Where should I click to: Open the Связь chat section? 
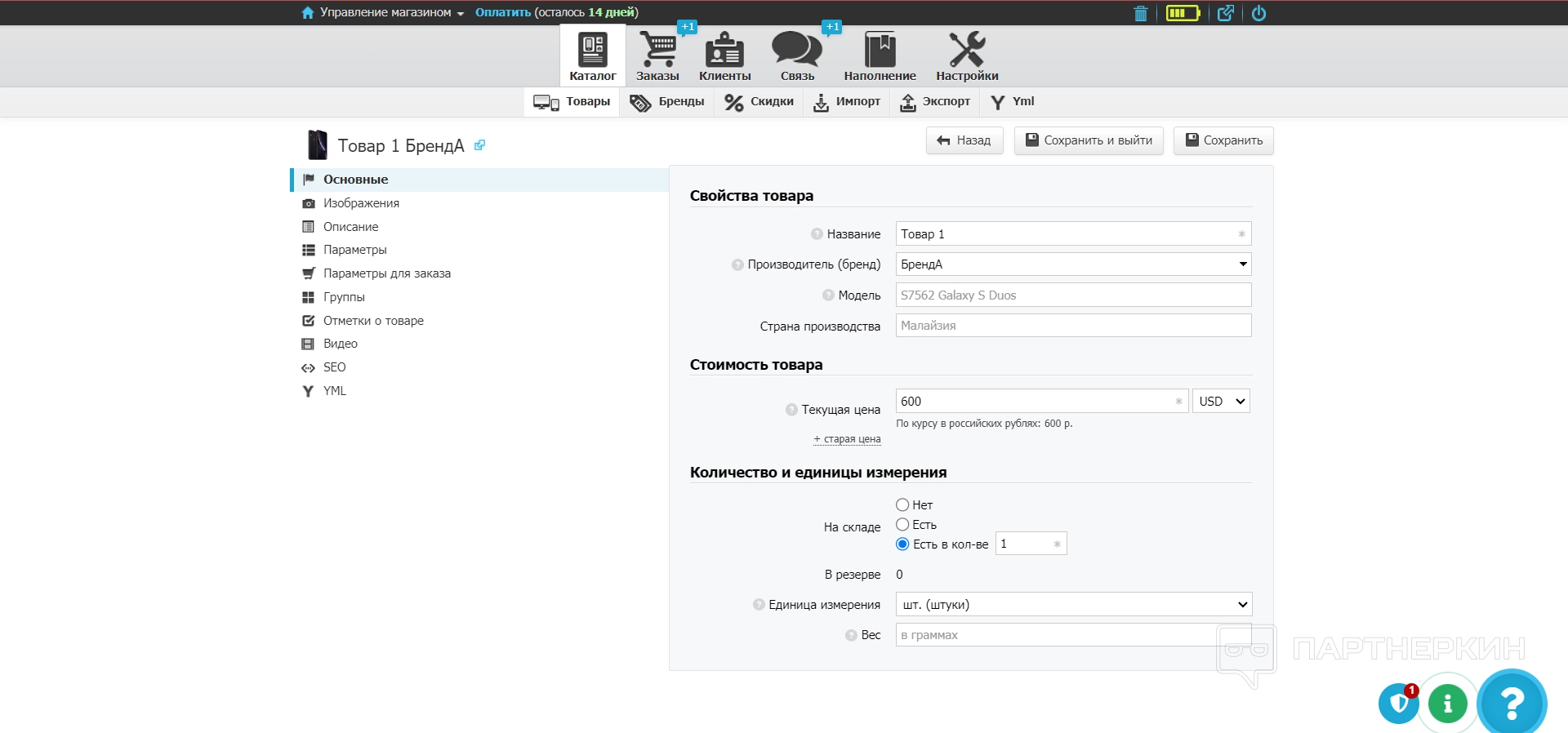797,56
